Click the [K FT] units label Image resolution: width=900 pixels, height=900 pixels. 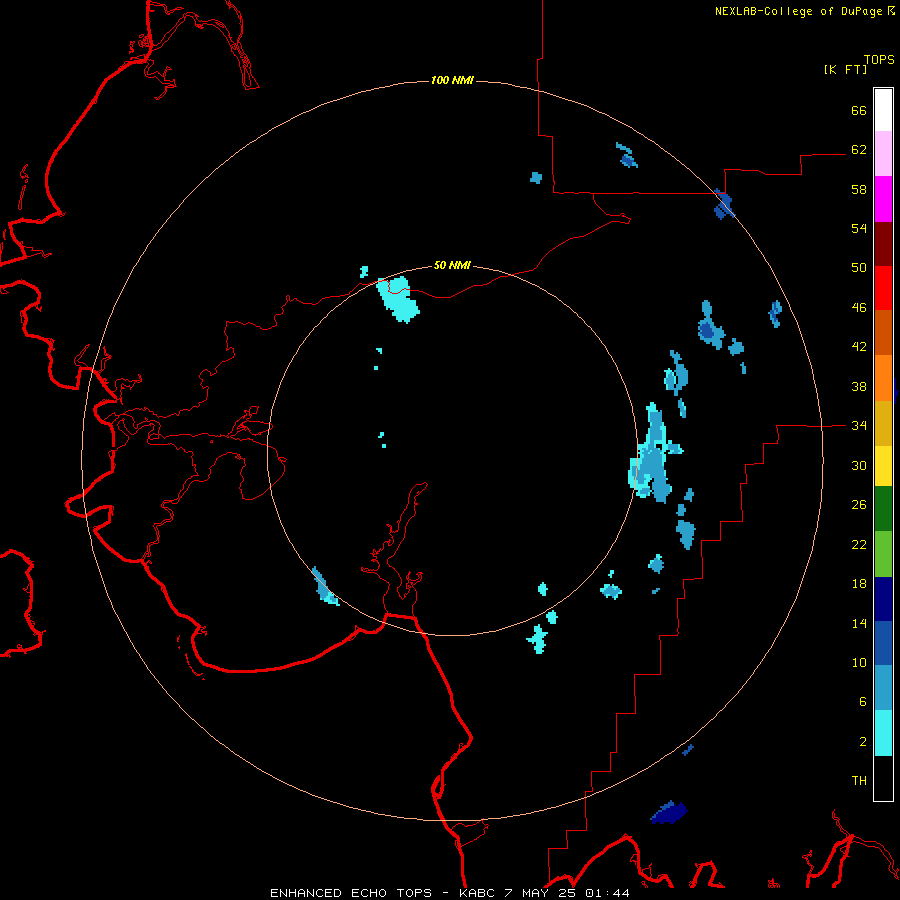pyautogui.click(x=845, y=69)
